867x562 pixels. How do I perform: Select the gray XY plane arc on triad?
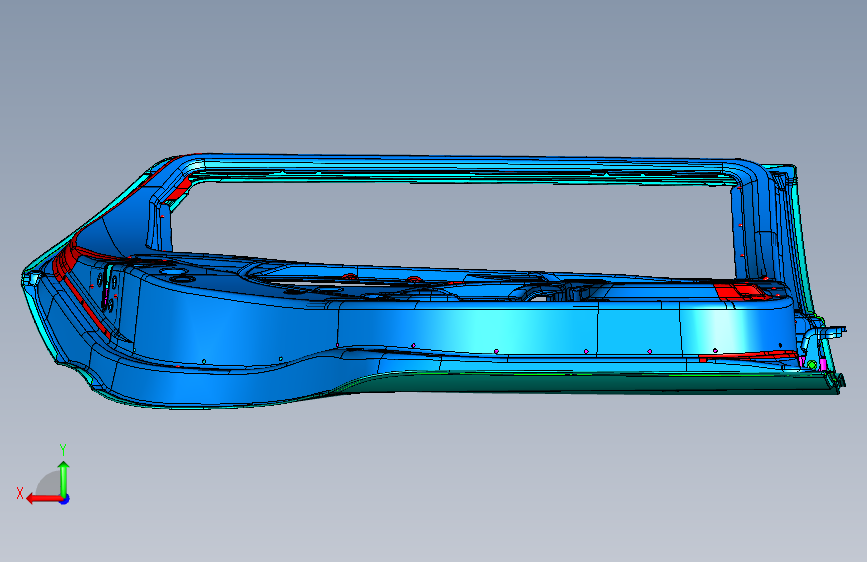click(49, 483)
